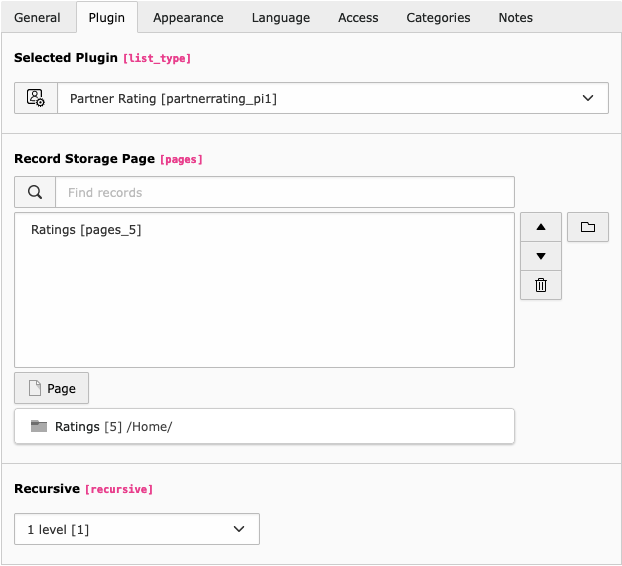Image resolution: width=622 pixels, height=566 pixels.
Task: Switch to the General tab
Action: [x=37, y=17]
